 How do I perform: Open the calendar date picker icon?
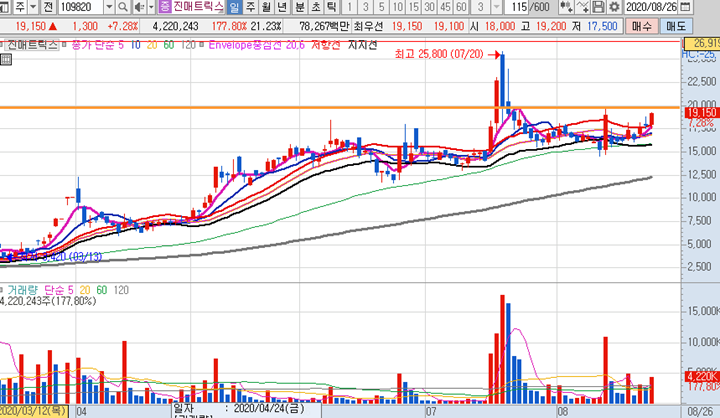tap(685, 7)
